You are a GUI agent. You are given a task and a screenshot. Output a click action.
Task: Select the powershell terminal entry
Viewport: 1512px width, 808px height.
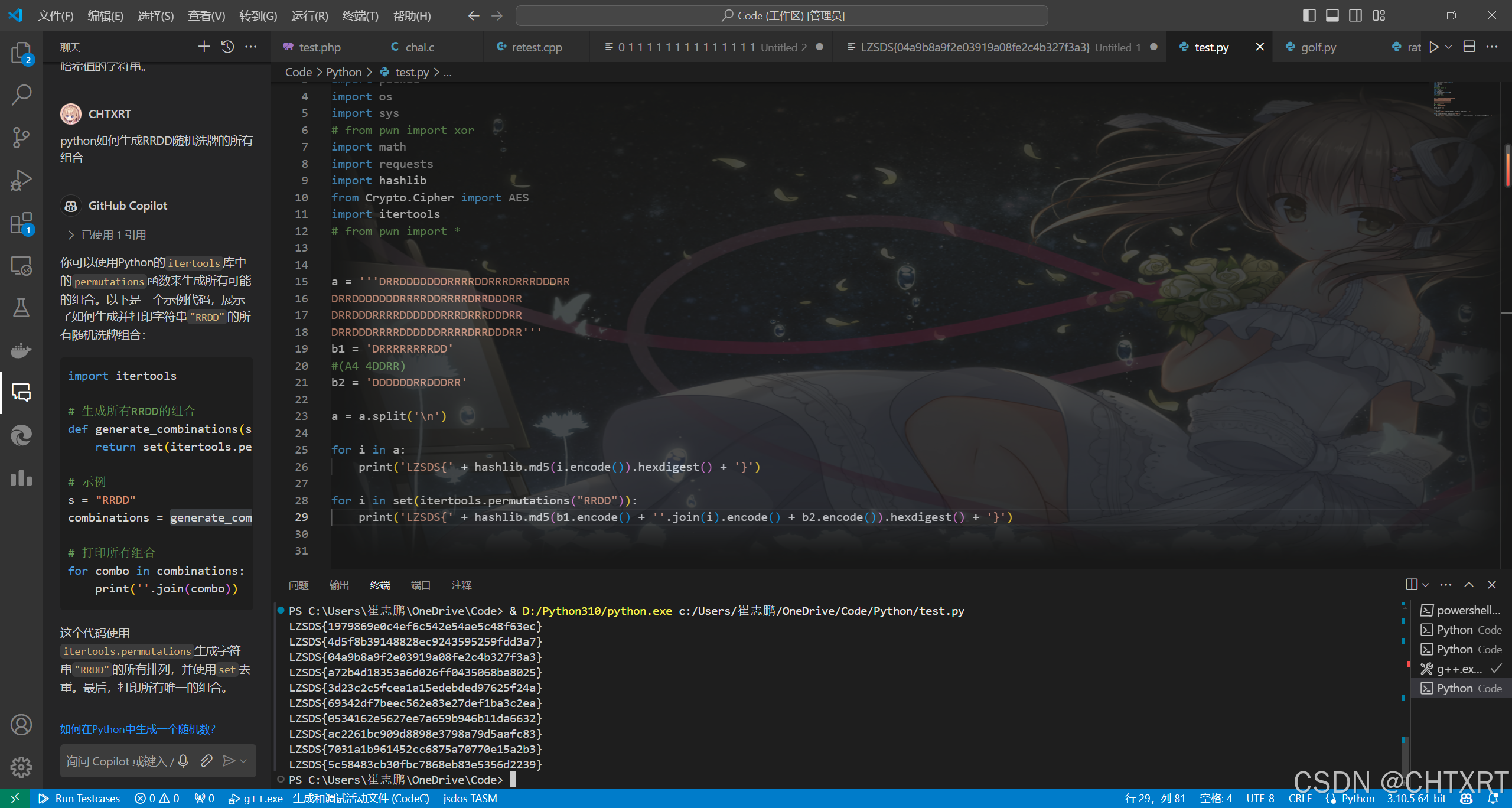pos(1461,610)
